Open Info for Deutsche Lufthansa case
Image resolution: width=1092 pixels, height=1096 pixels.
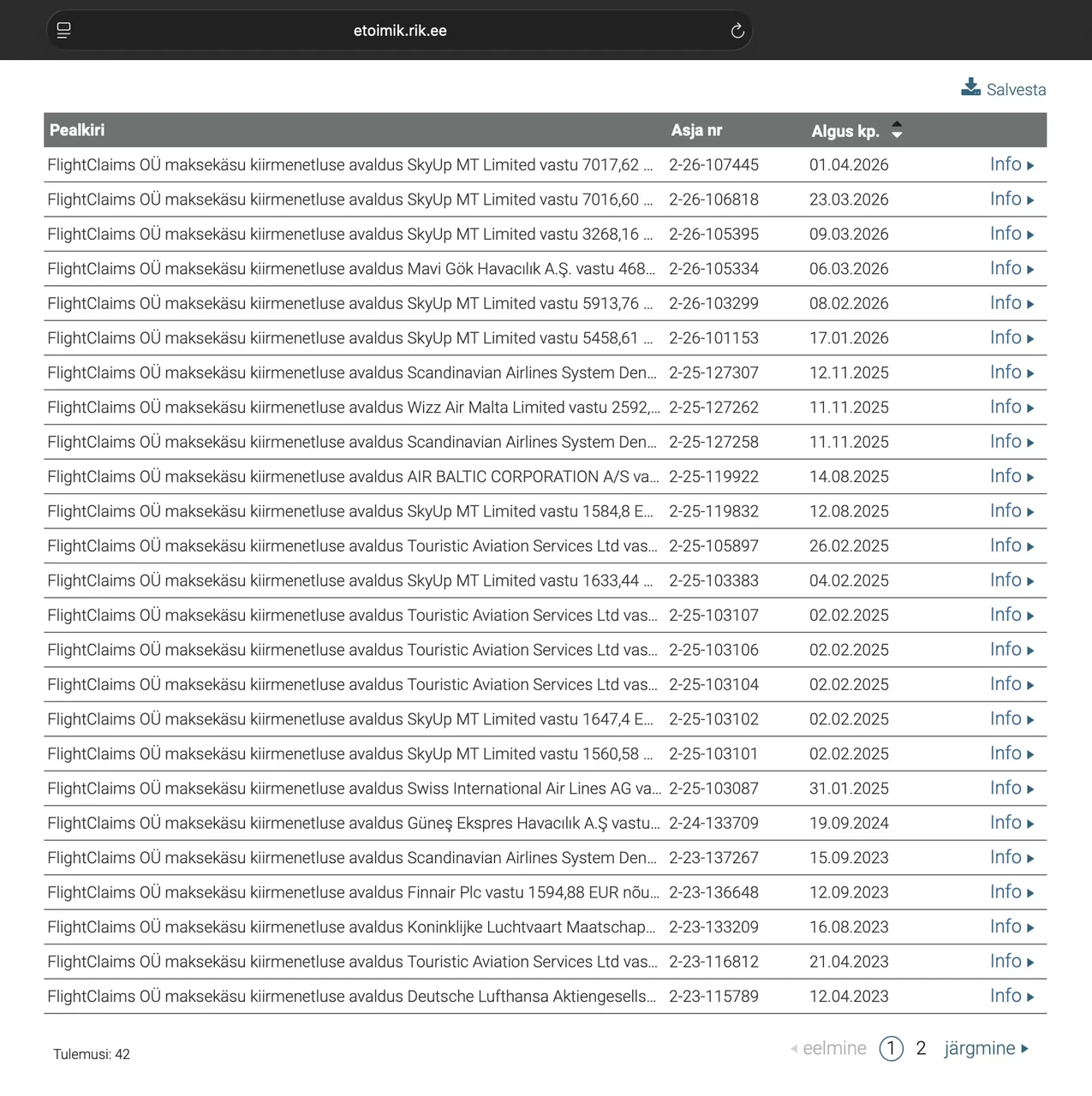pyautogui.click(x=1011, y=997)
